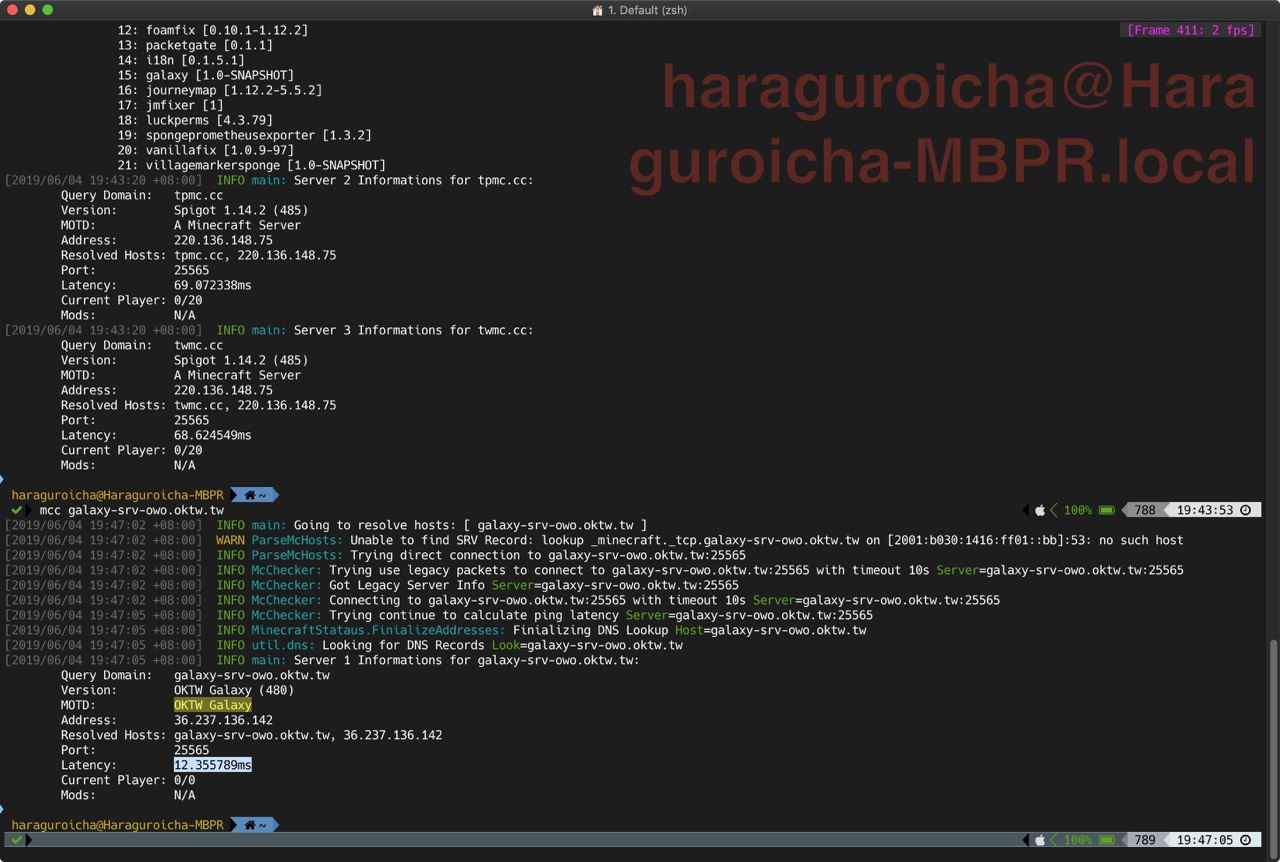Click 'Finializing DNS Lookup' log line
The height and width of the screenshot is (862, 1280).
click(x=436, y=630)
